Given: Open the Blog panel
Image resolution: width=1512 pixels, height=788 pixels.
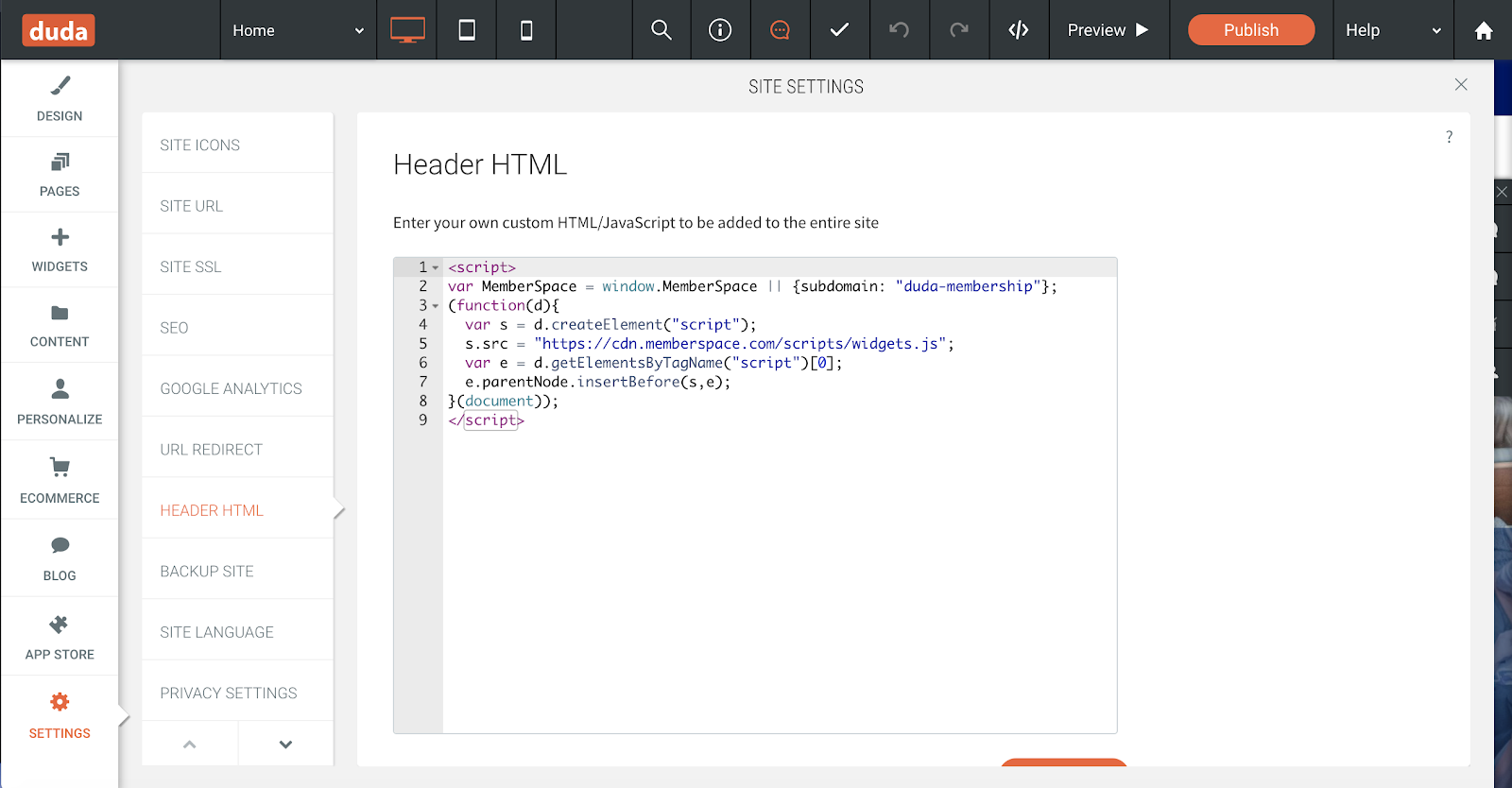Looking at the screenshot, I should click(60, 558).
